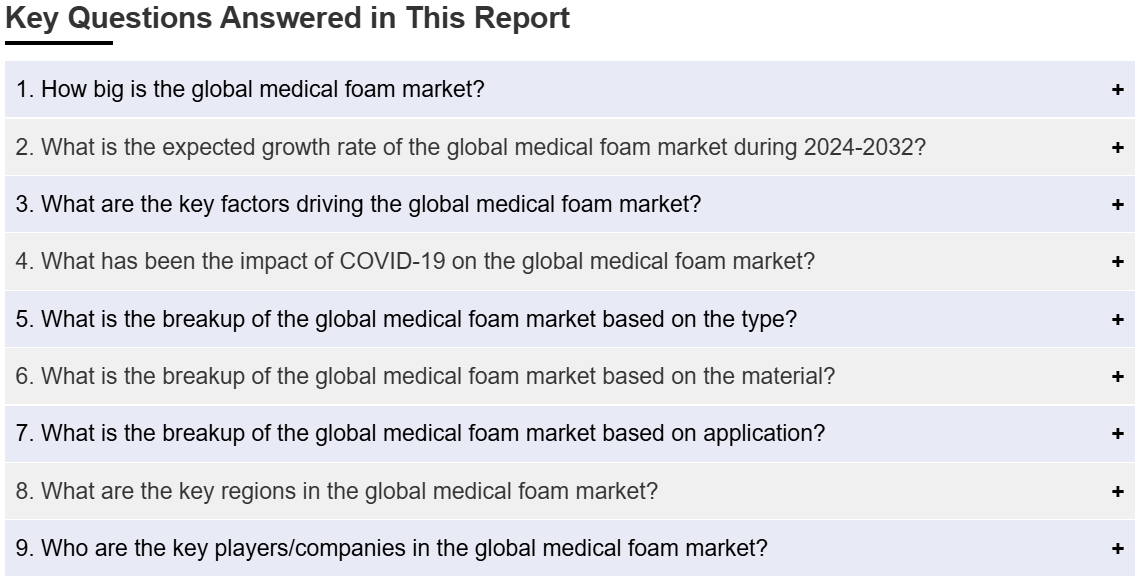Click plus icon next to key factors driving question
The image size is (1140, 579).
pyautogui.click(x=1117, y=204)
